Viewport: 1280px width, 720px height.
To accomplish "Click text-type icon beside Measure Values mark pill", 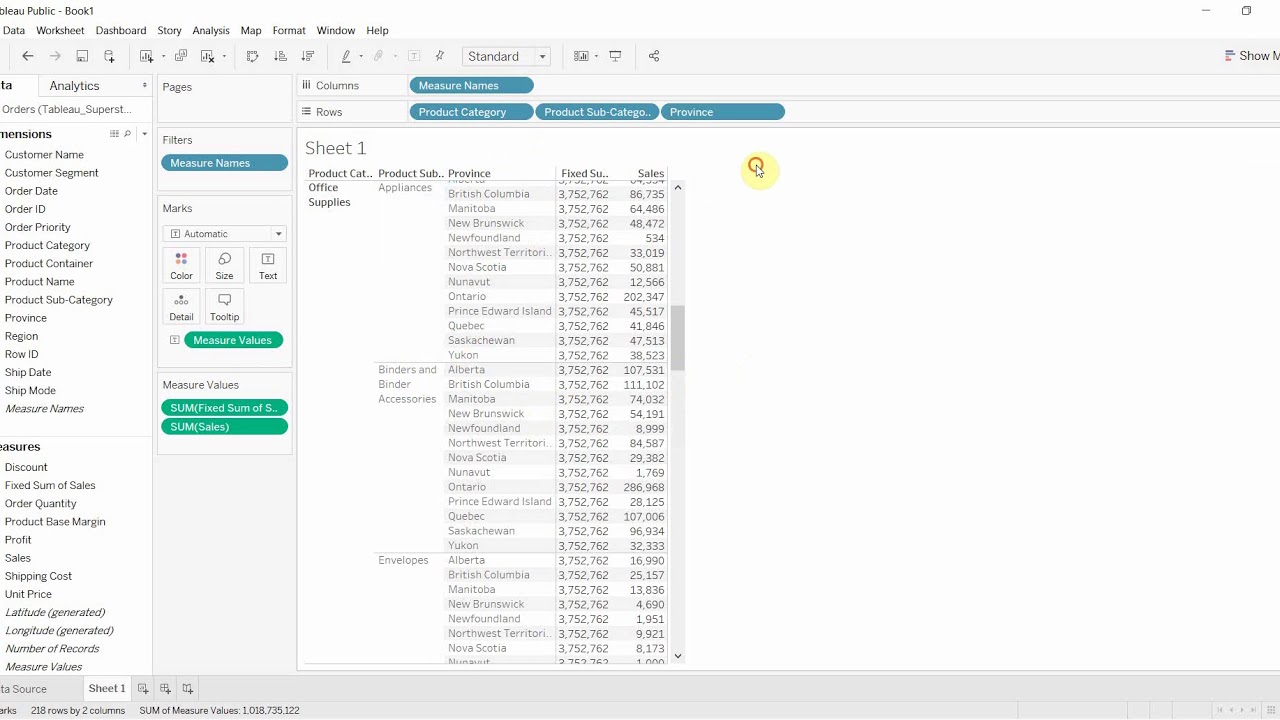I will click(174, 340).
